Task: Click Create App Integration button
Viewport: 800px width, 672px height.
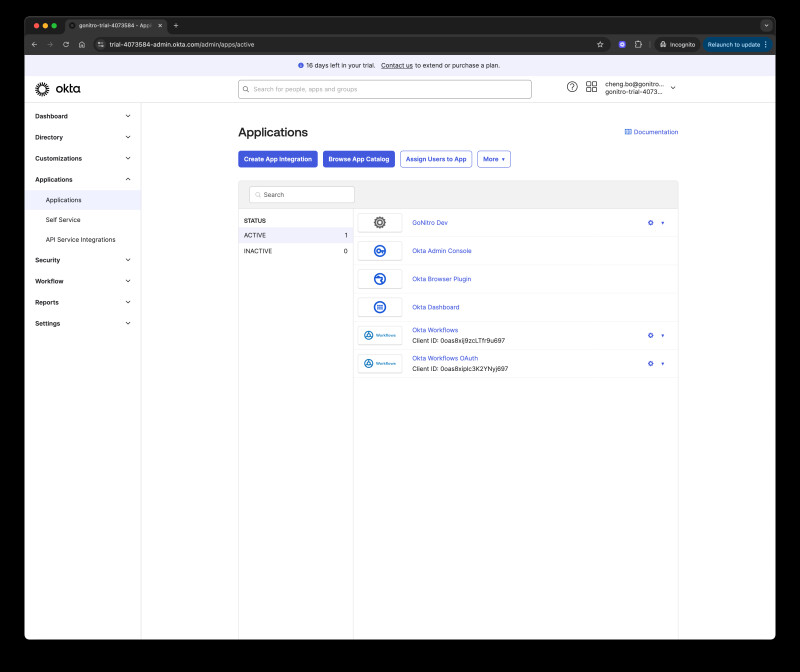Action: pos(278,159)
